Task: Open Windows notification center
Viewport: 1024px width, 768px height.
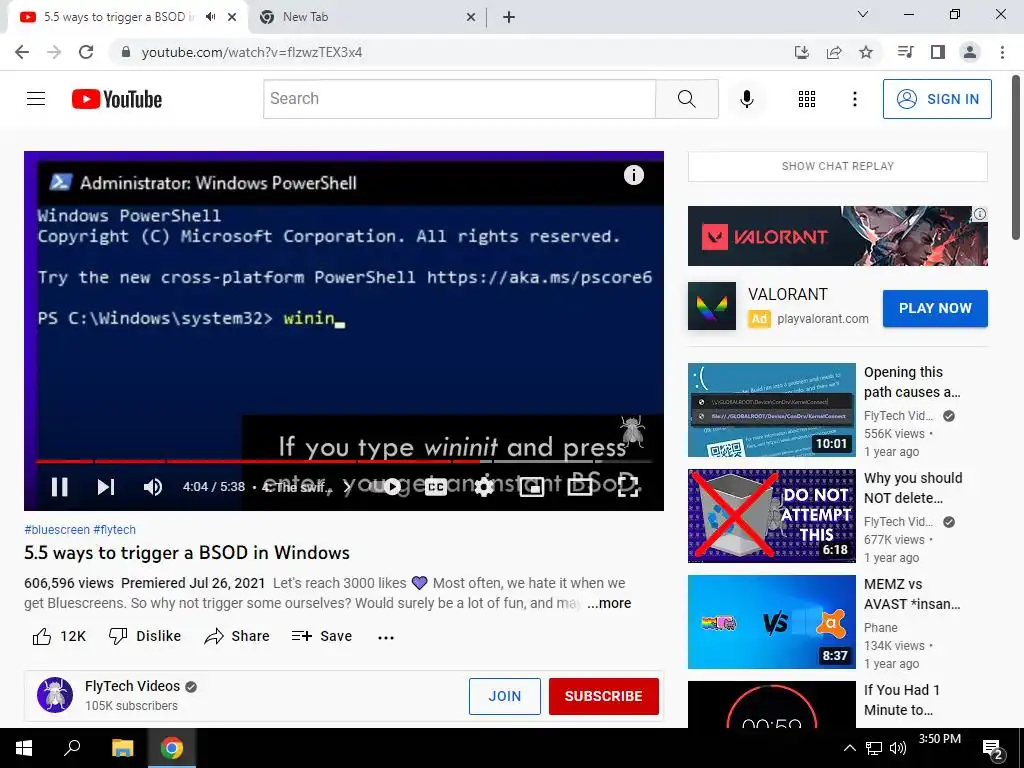Action: (x=993, y=749)
